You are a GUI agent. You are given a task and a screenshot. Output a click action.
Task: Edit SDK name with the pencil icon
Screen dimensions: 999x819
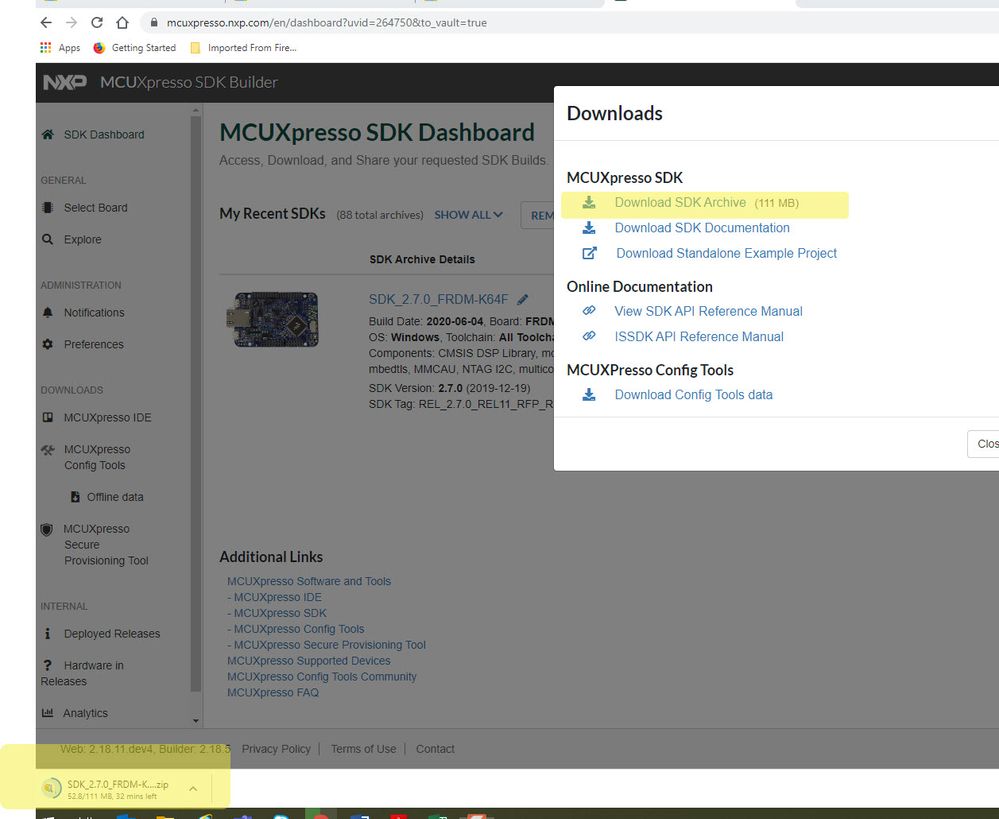point(522,300)
